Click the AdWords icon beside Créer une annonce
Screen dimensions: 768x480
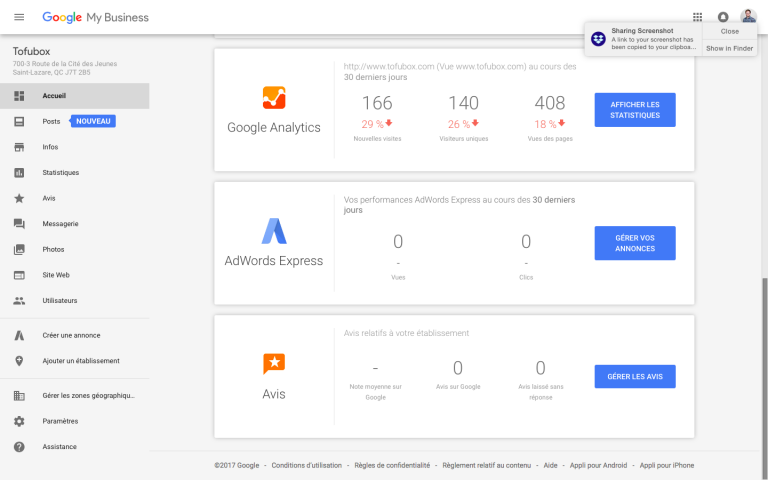tap(19, 336)
